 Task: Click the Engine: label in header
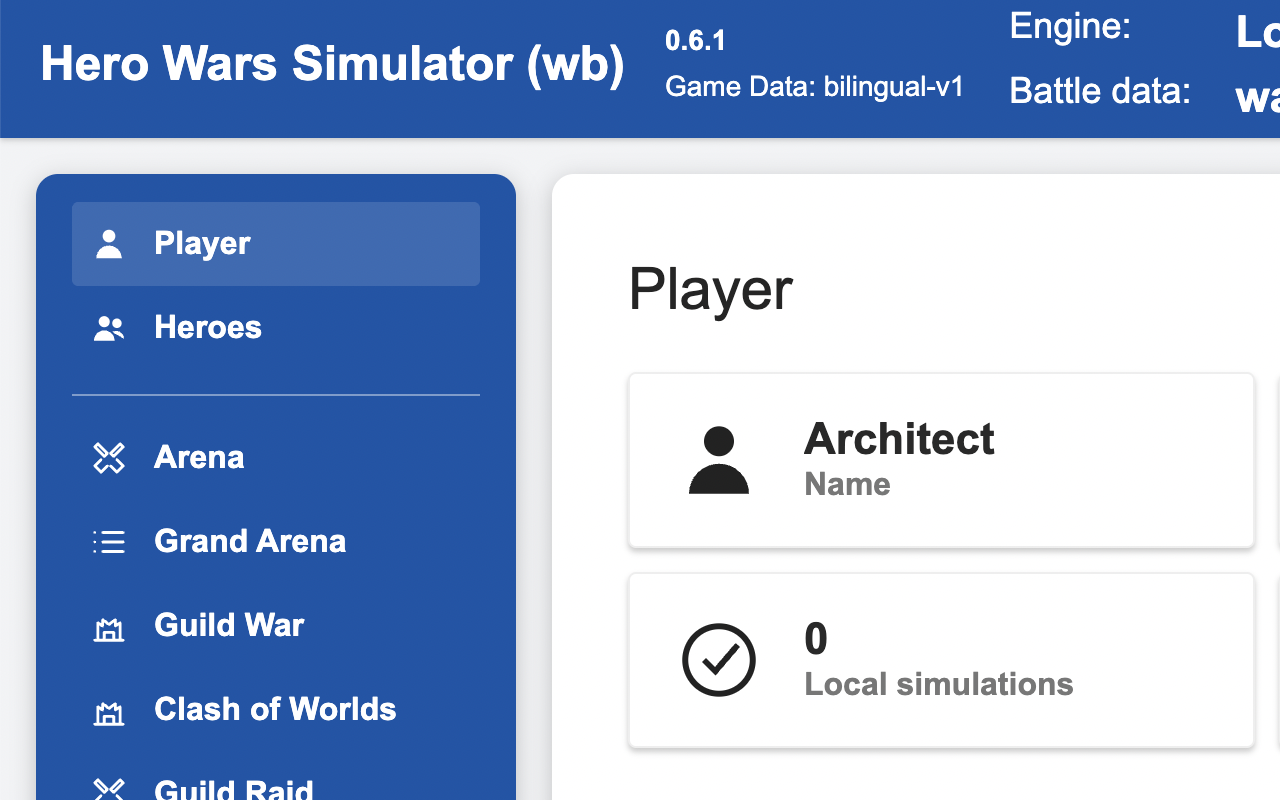1070,26
